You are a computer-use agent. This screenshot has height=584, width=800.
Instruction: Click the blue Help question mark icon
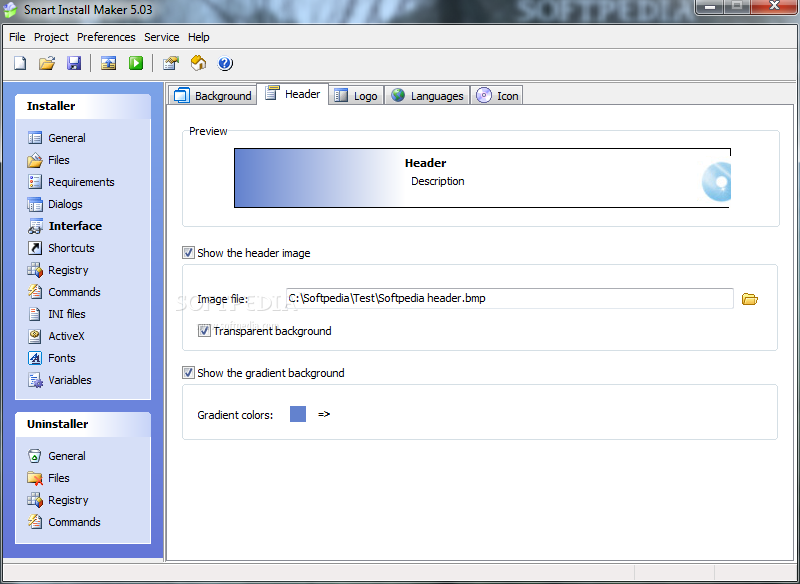click(x=225, y=63)
